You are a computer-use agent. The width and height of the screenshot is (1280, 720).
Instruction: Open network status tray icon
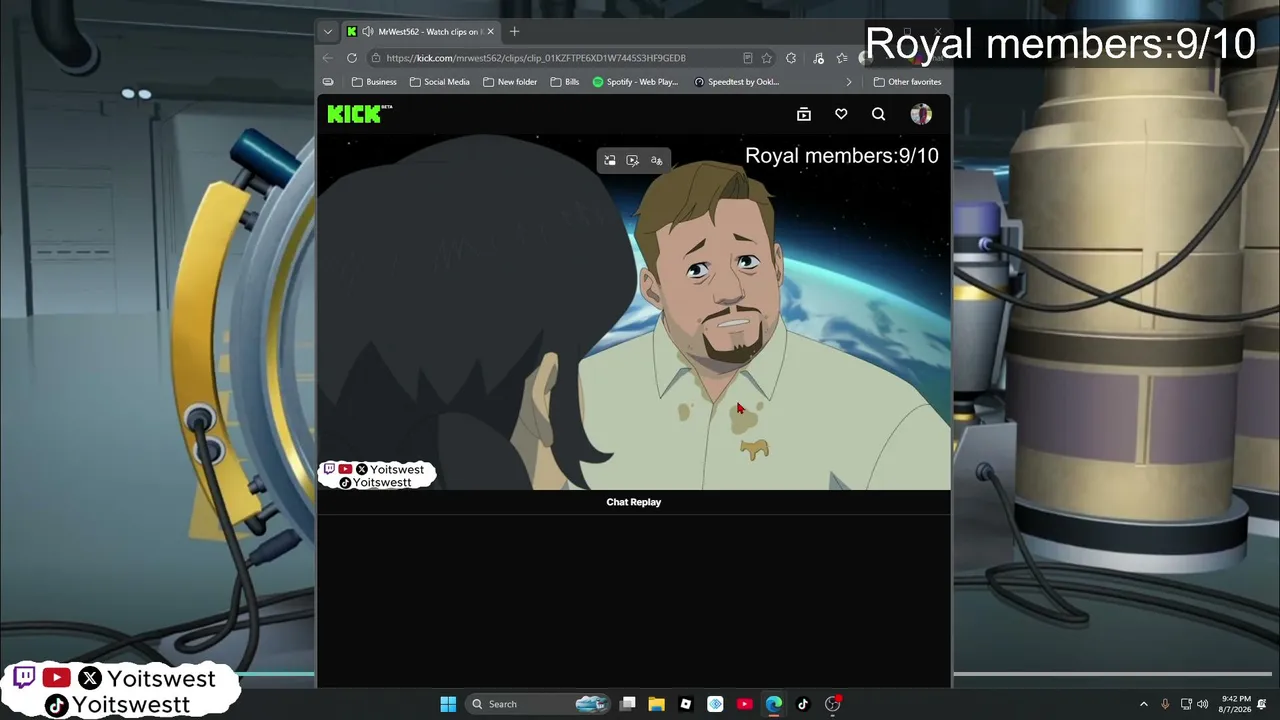[1186, 704]
